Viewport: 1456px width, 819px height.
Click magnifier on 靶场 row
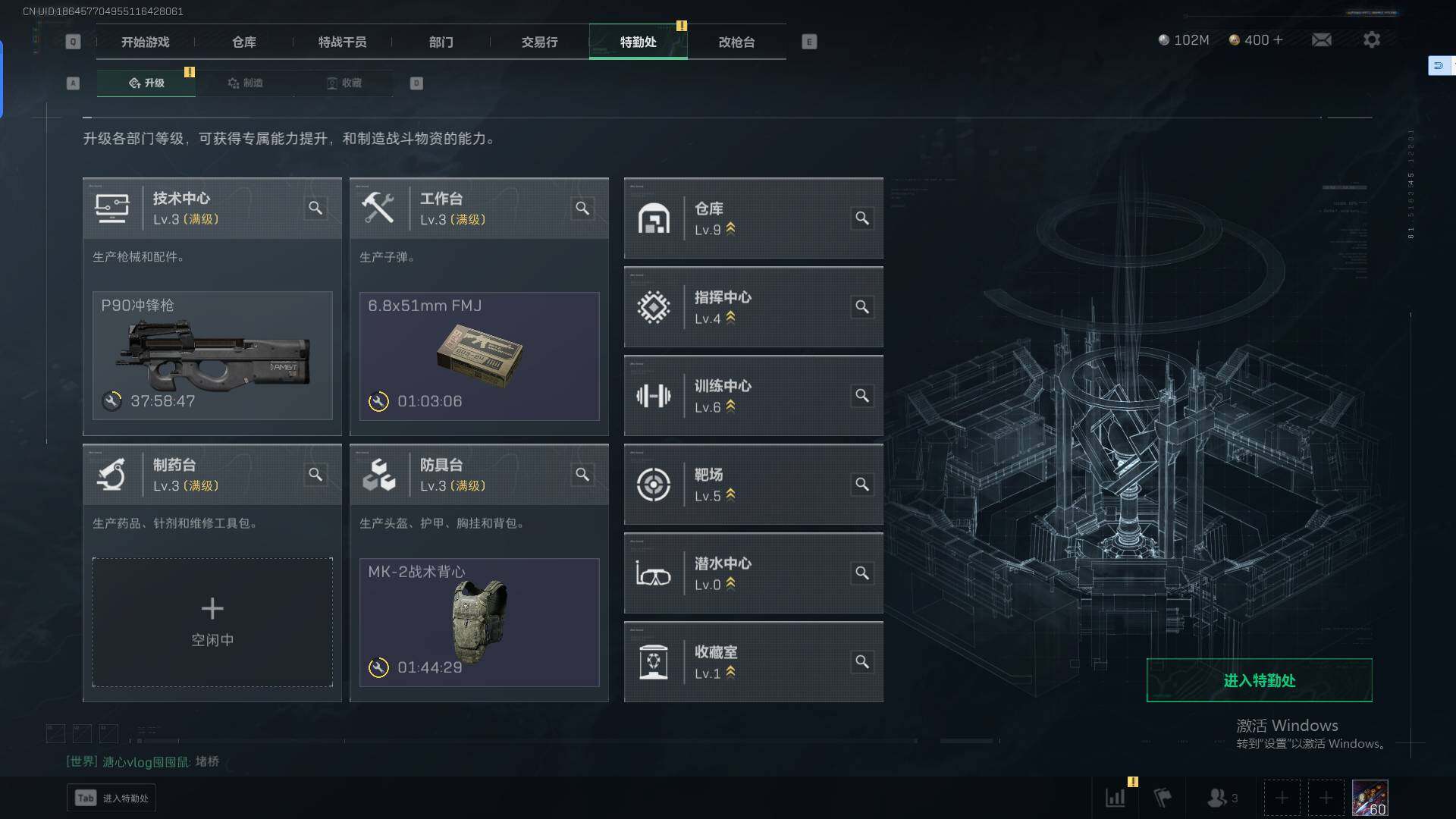pos(862,485)
